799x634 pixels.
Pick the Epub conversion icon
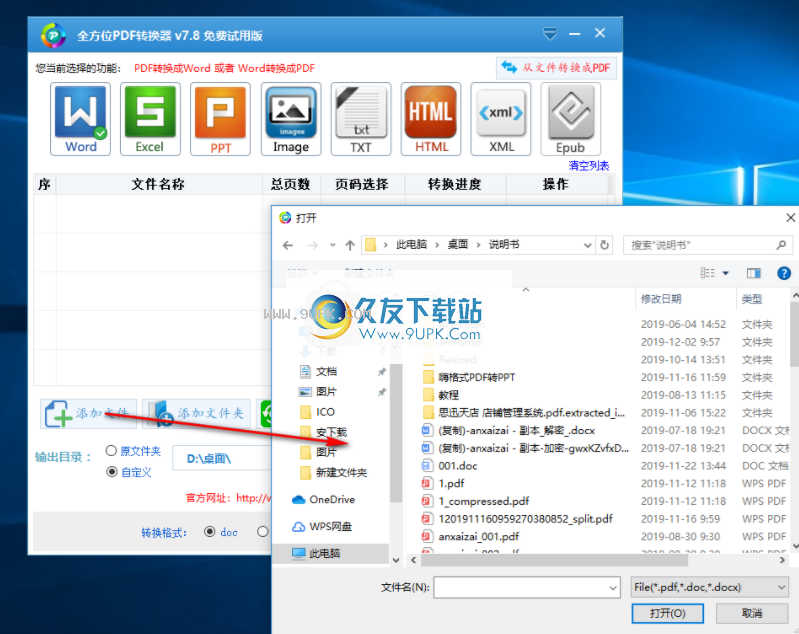click(571, 119)
